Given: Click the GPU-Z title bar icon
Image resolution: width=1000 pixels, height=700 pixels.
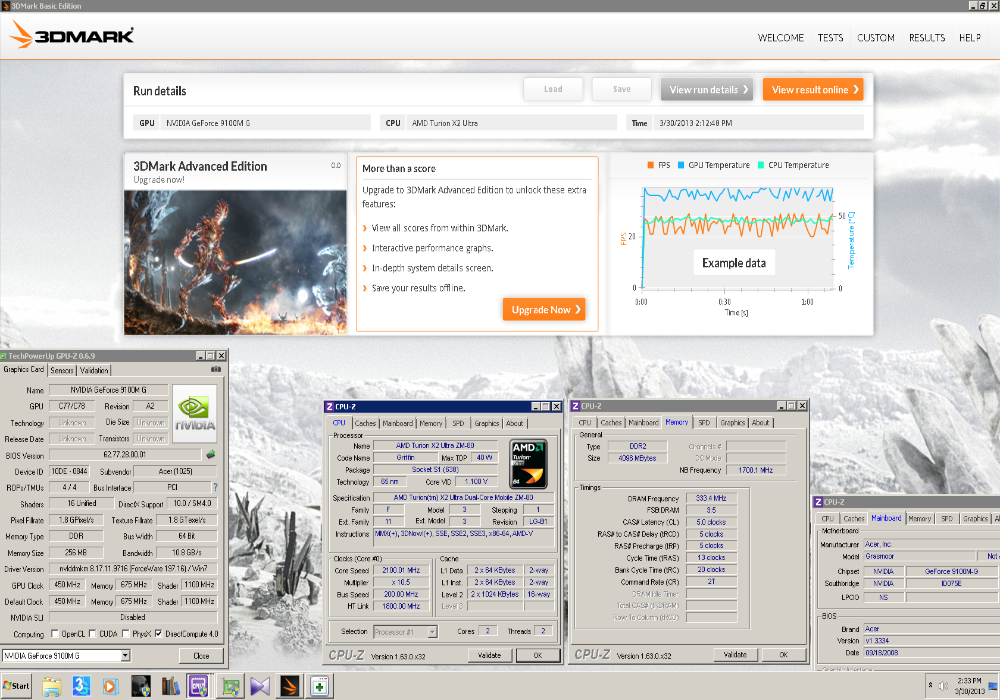Looking at the screenshot, I should pyautogui.click(x=4, y=356).
